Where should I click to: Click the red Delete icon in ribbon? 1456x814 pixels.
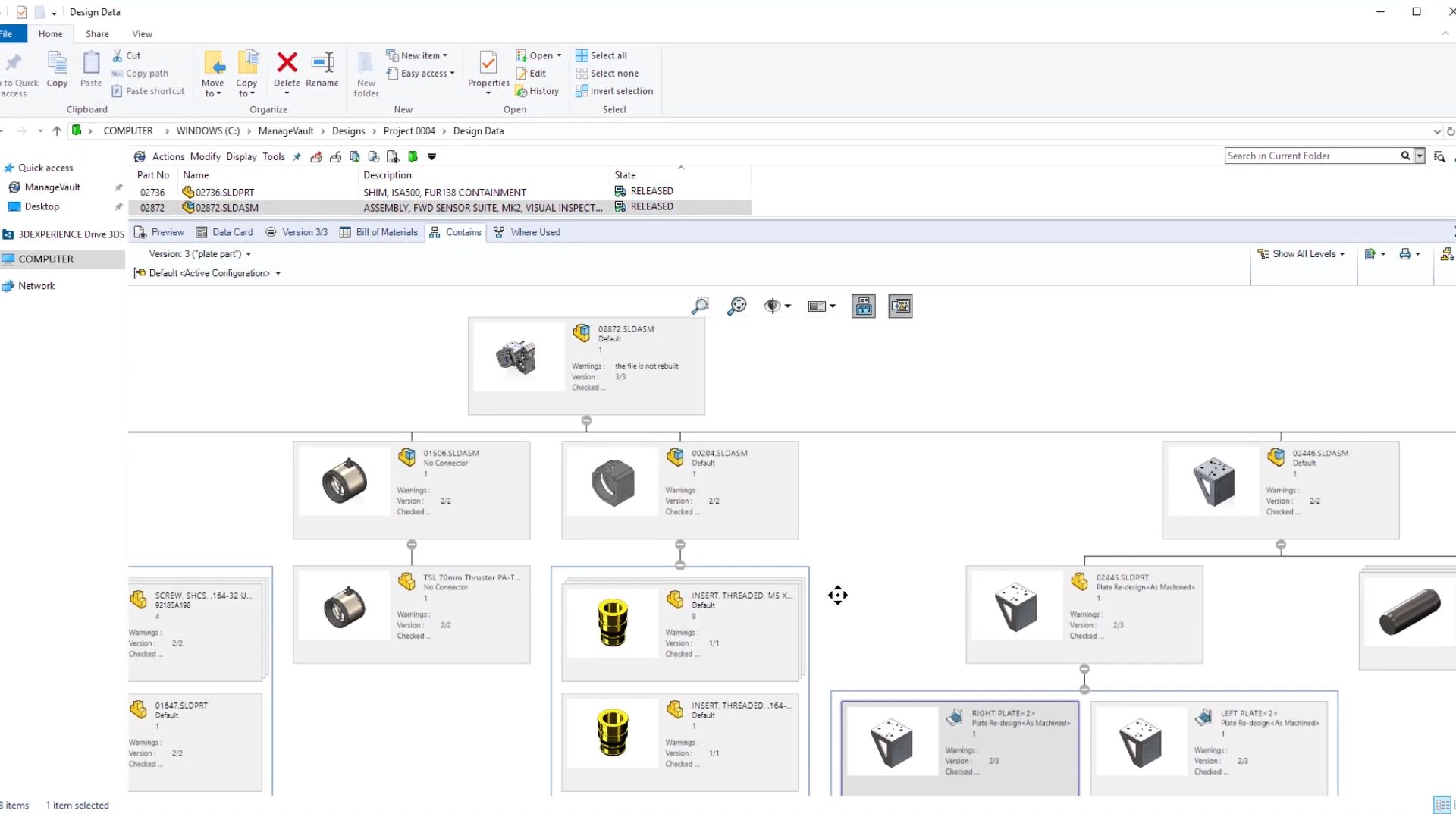point(287,62)
